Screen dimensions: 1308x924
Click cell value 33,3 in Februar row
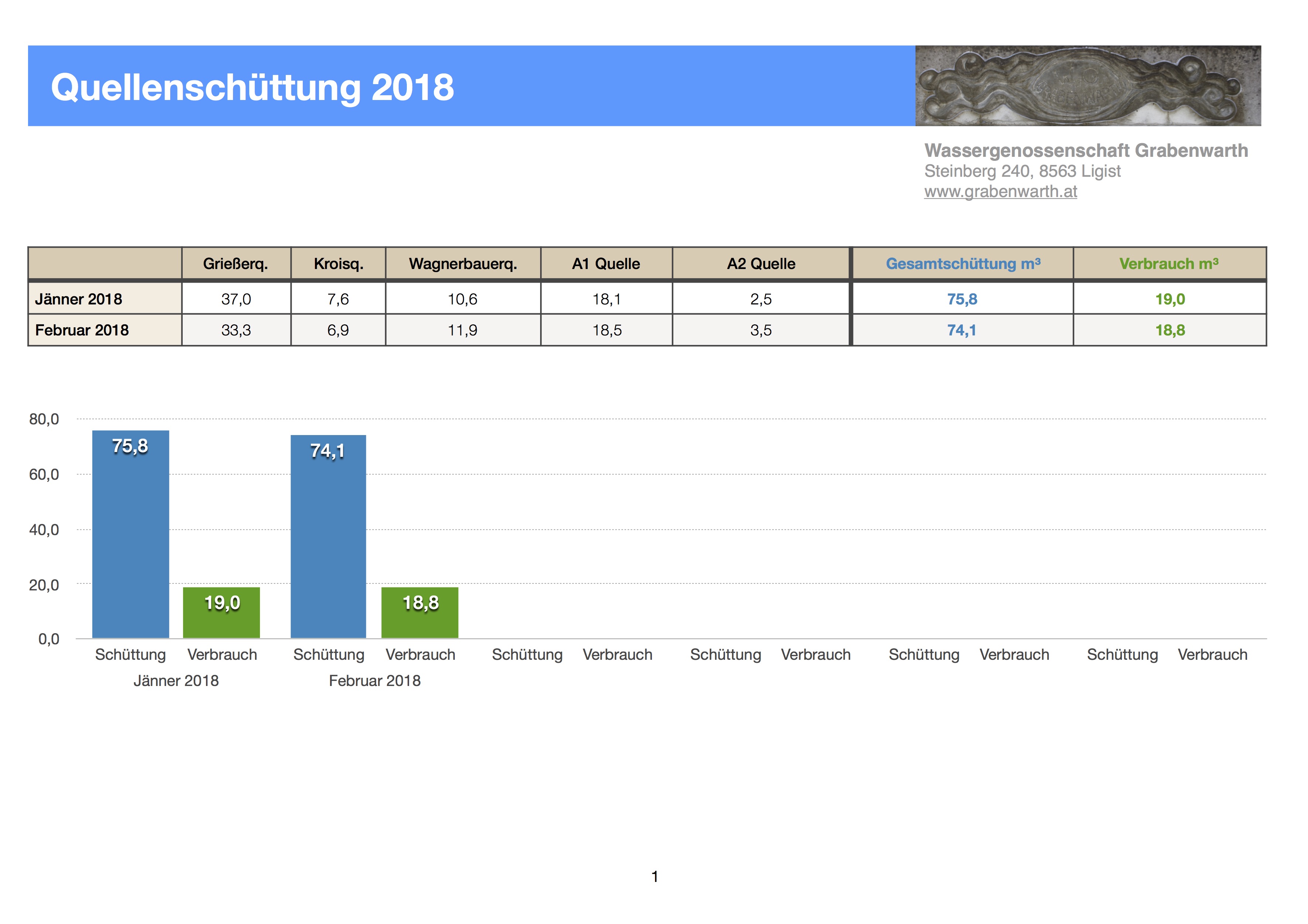[236, 330]
